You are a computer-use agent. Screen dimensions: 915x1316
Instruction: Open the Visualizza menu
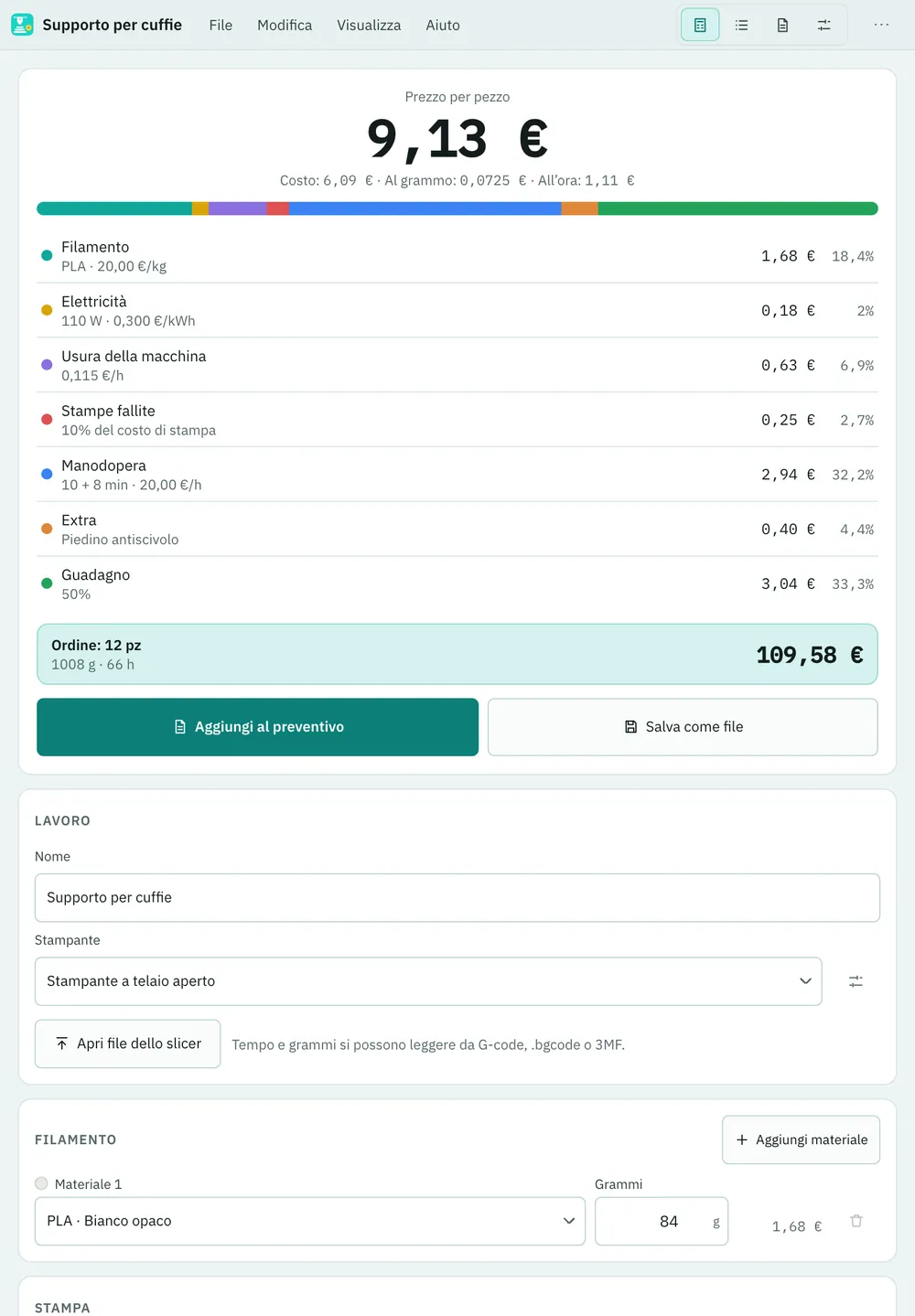click(x=369, y=25)
